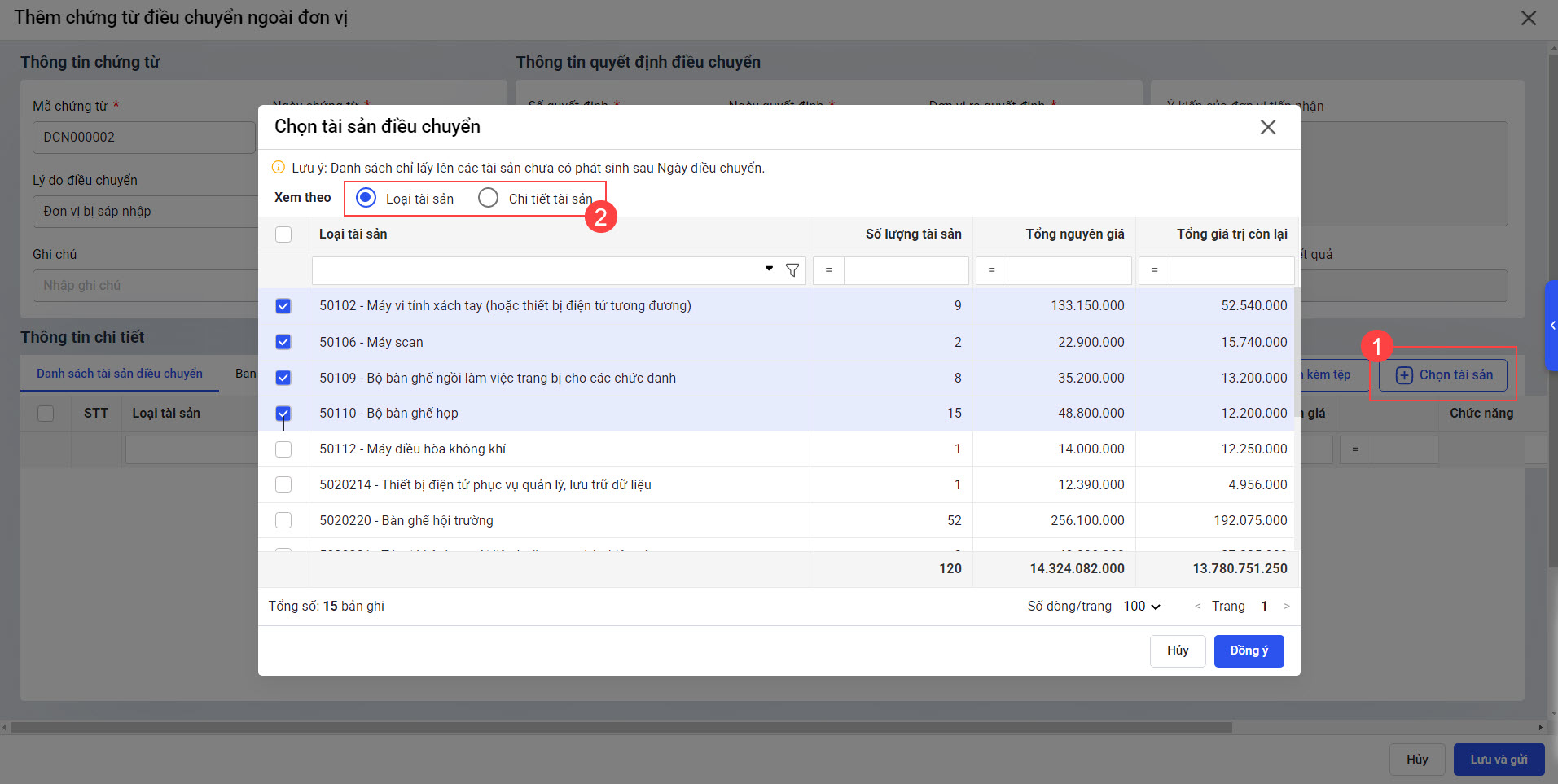
Task: Click the Đồng ý button
Action: pos(1249,650)
